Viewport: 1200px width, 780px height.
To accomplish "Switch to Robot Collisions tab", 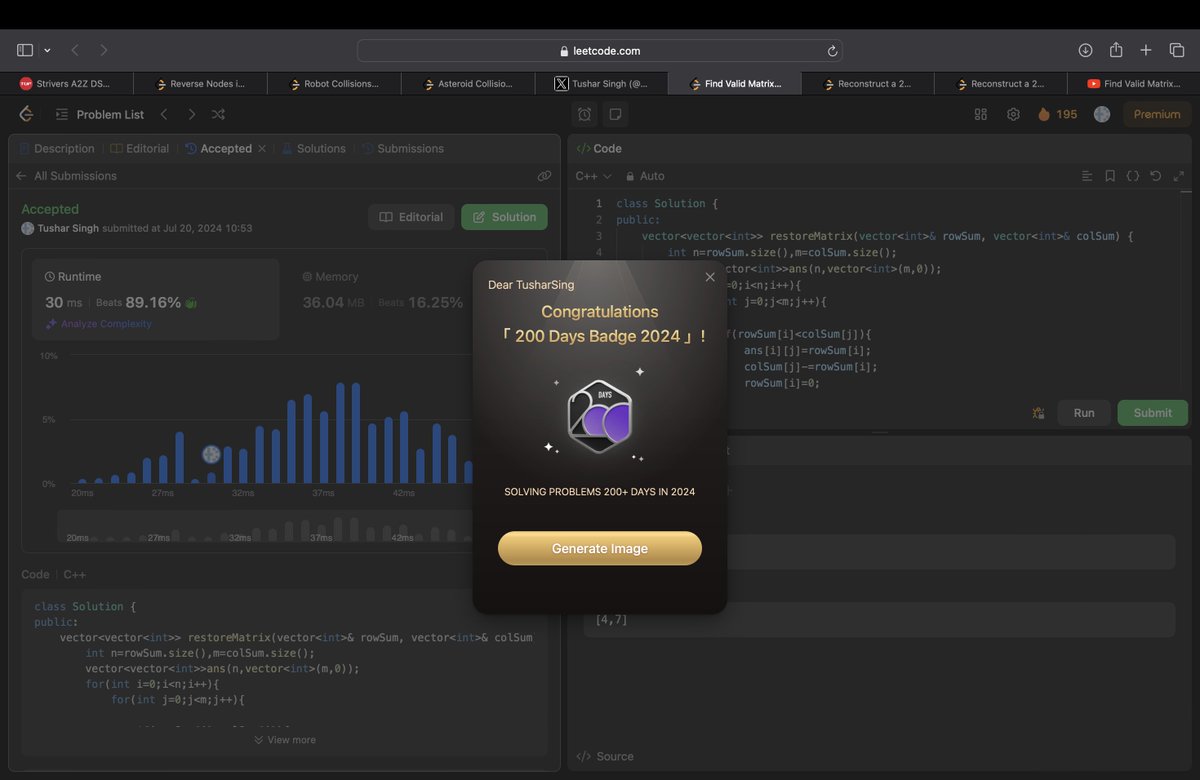I will tap(334, 84).
